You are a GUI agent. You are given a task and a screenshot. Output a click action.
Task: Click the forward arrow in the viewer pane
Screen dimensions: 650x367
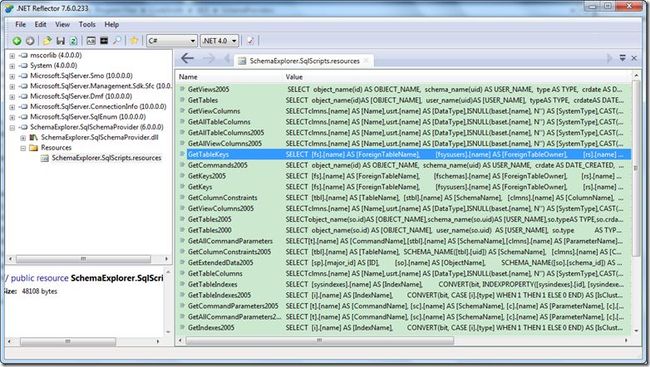click(x=209, y=59)
